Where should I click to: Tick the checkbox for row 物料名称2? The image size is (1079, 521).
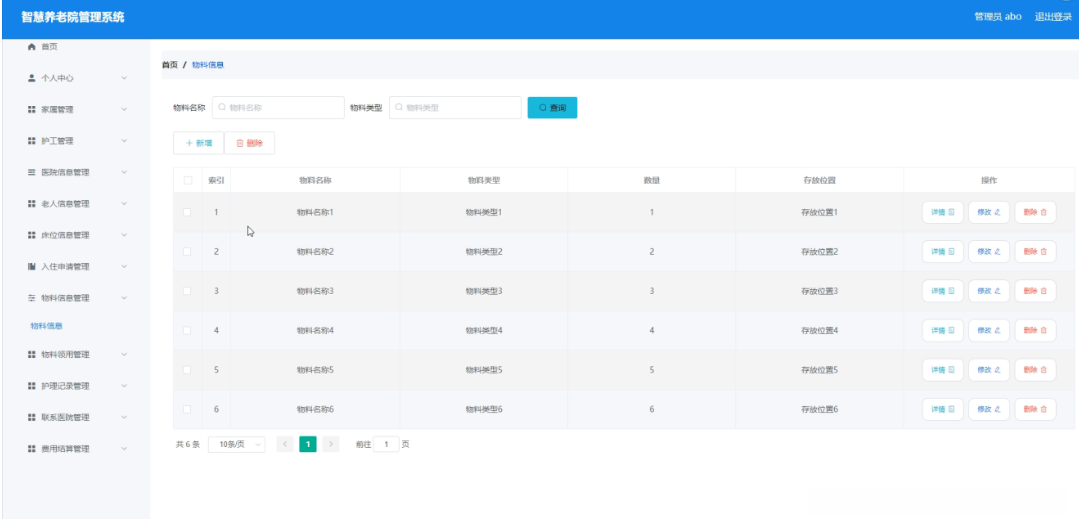tap(187, 252)
